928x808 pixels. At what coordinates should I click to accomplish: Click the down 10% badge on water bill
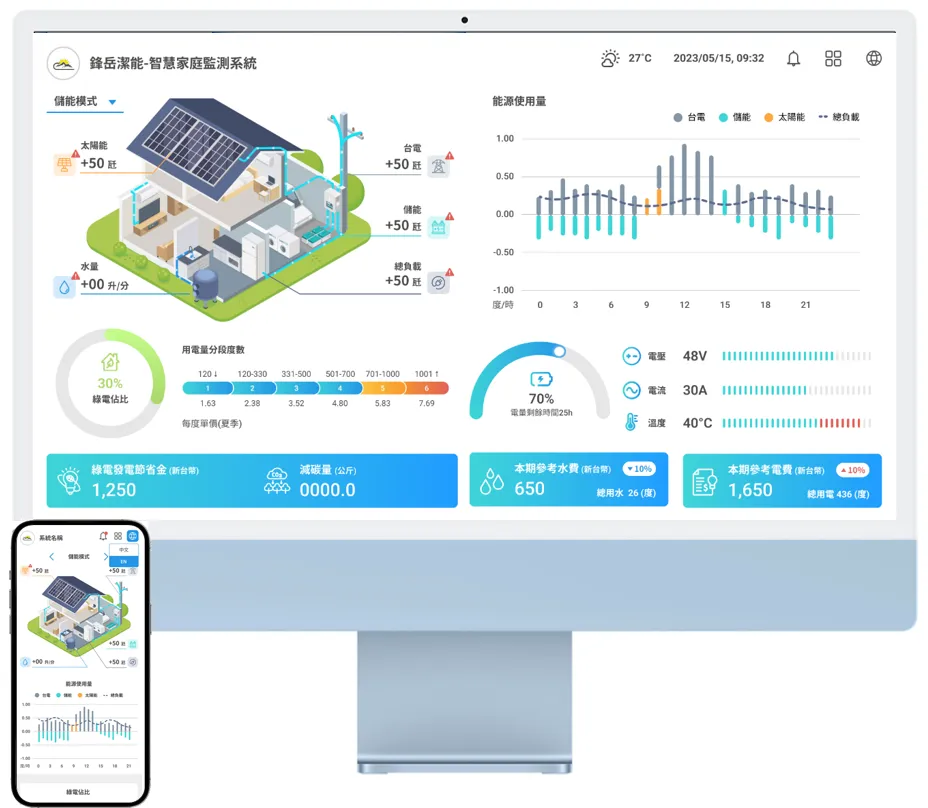[639, 469]
